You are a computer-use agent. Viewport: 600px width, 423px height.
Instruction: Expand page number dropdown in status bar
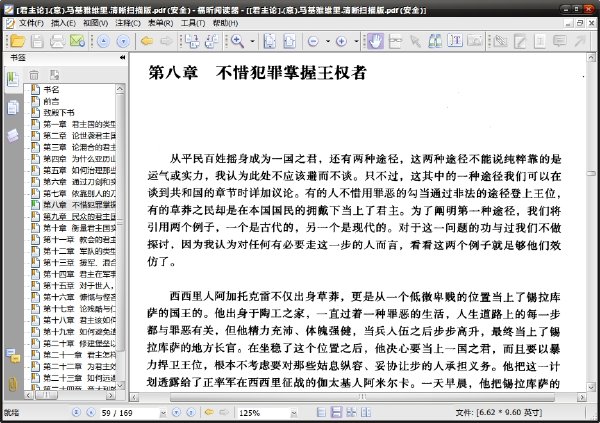coord(163,413)
